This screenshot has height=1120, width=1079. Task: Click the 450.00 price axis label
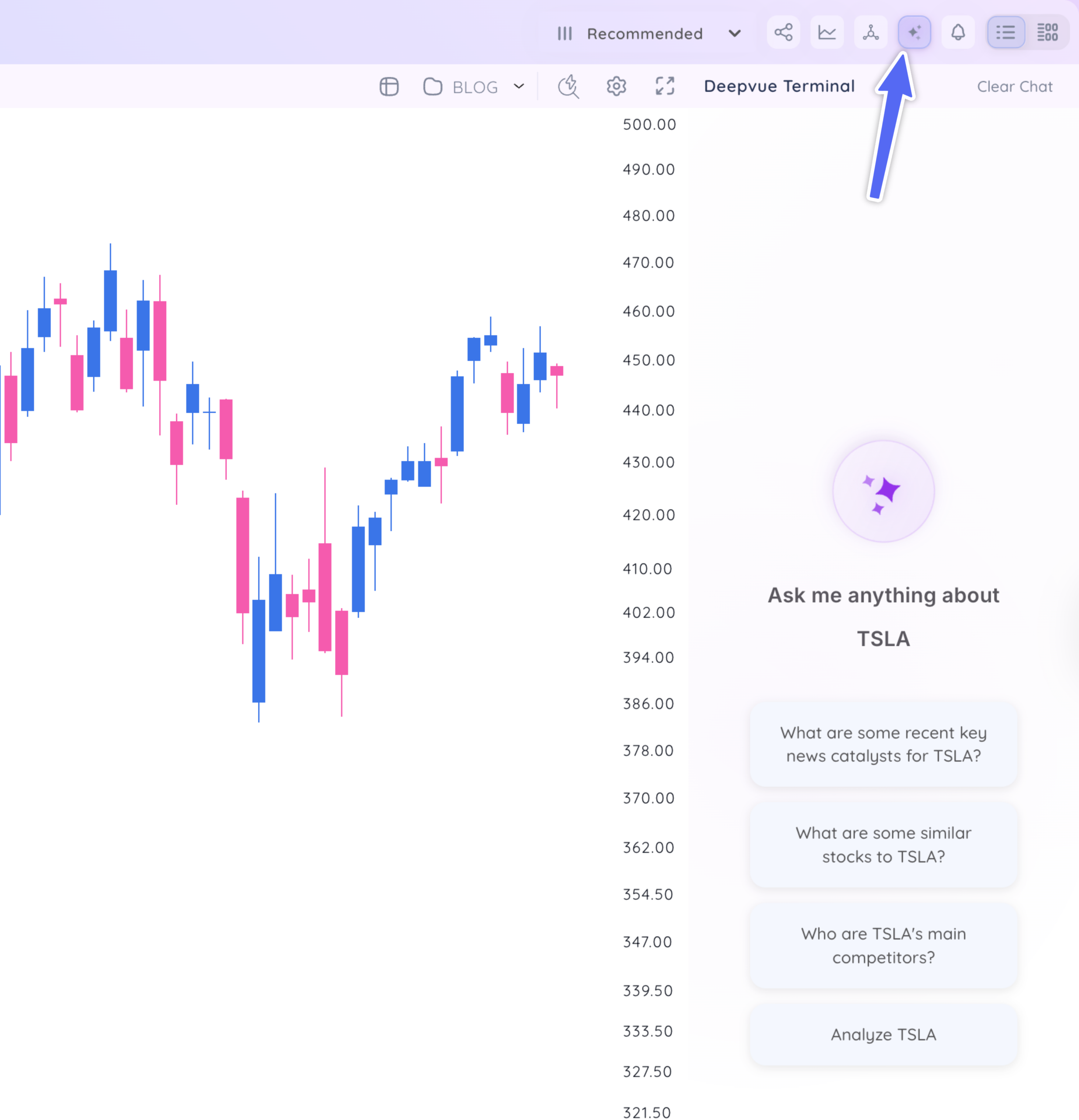coord(648,360)
